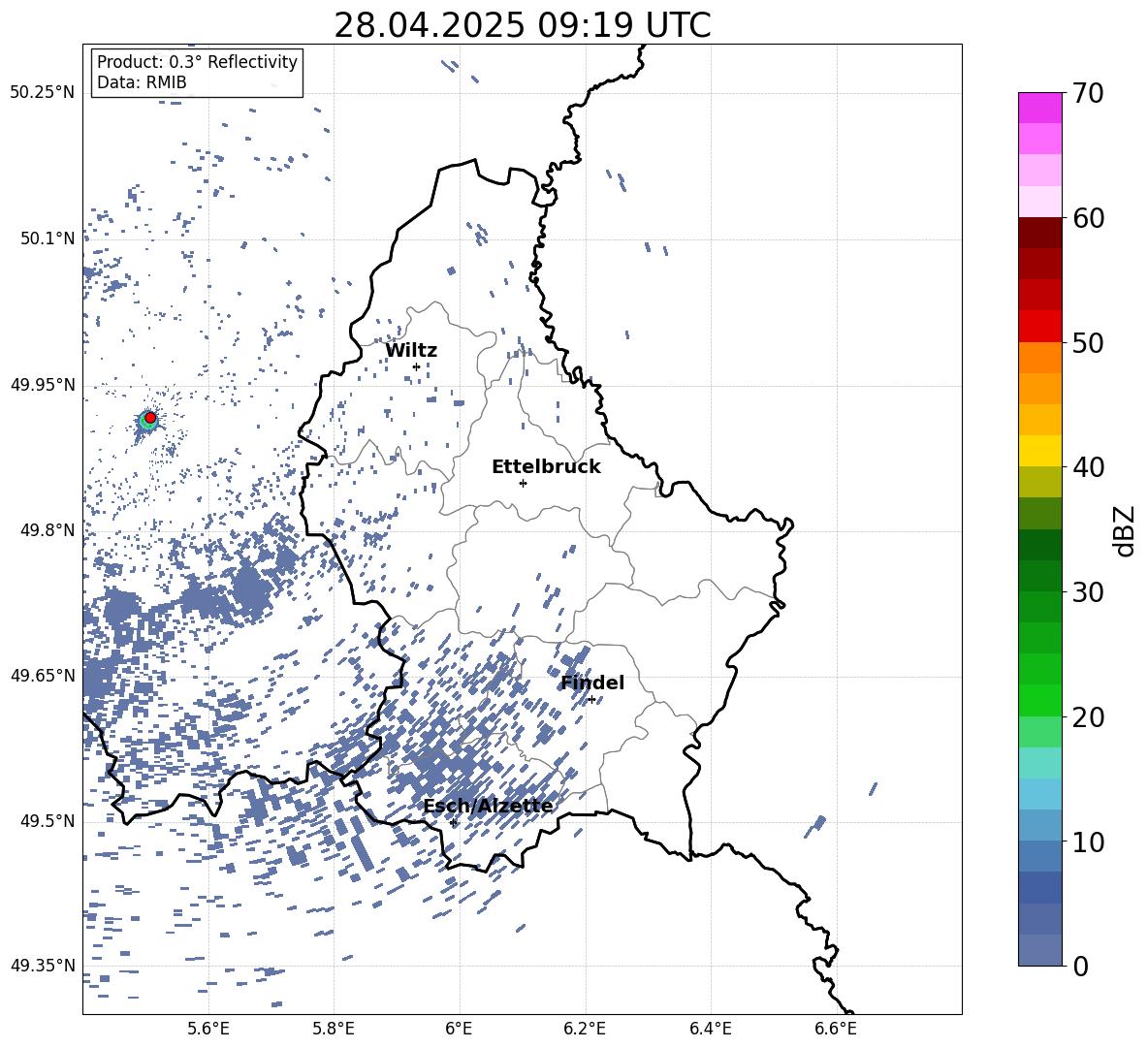1148x1048 pixels.
Task: Click the Product: 0.3° Reflectivity label
Action: click(197, 62)
